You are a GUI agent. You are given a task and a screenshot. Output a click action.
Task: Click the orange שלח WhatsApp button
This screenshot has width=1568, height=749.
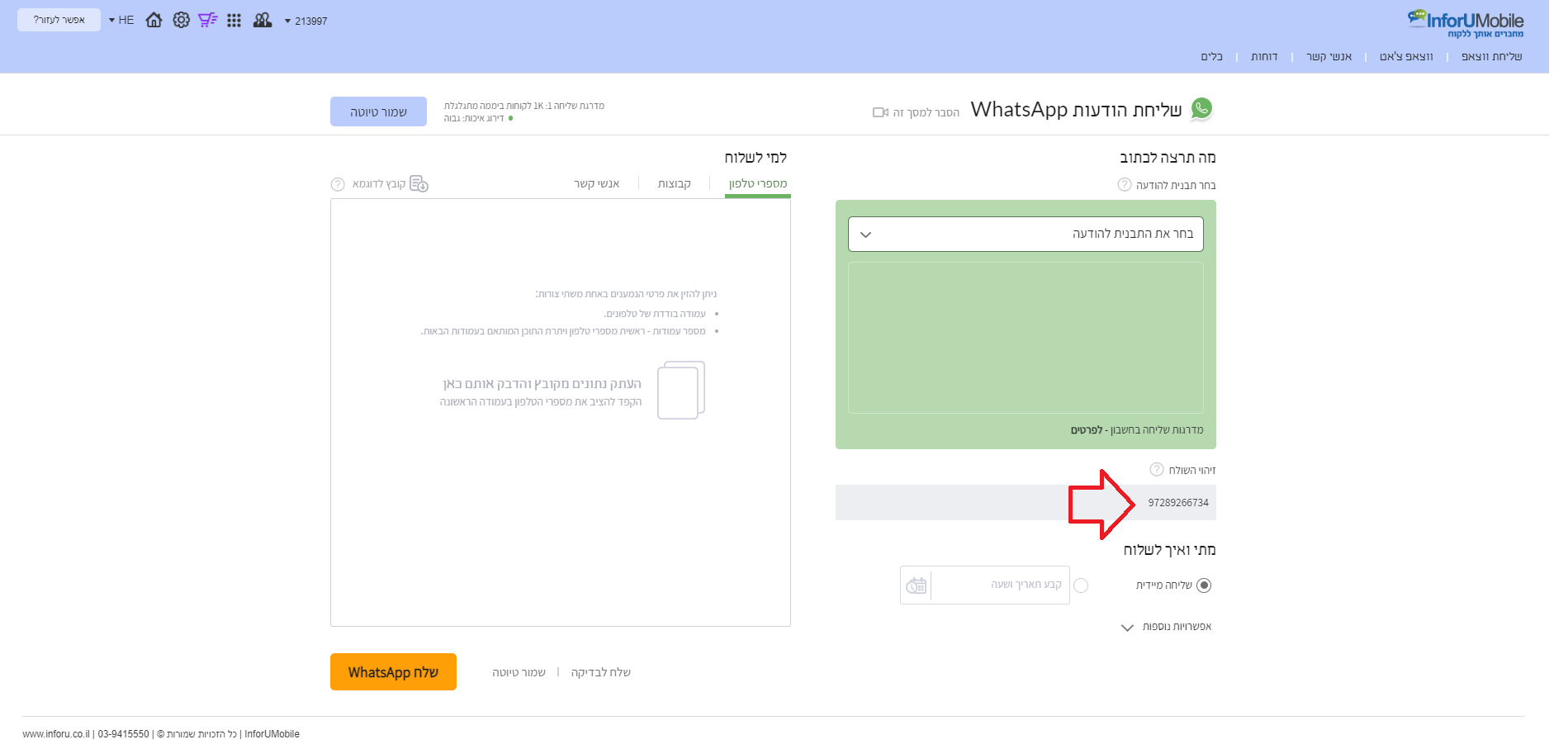coord(393,672)
